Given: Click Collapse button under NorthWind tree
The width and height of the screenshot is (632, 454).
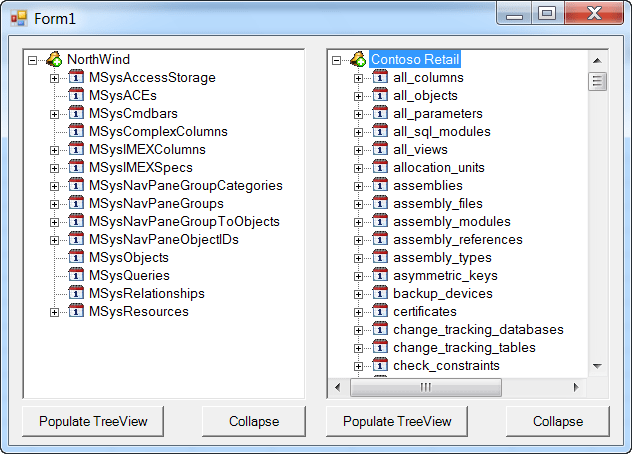Looking at the screenshot, I should 254,421.
